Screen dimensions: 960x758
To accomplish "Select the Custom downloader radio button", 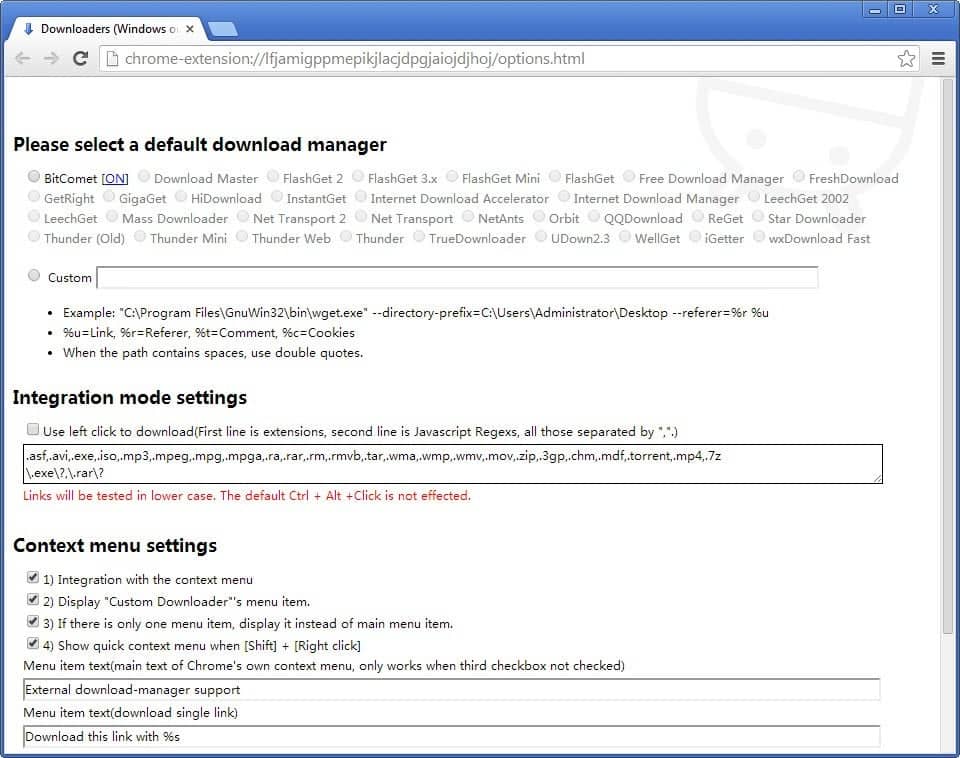I will point(34,276).
